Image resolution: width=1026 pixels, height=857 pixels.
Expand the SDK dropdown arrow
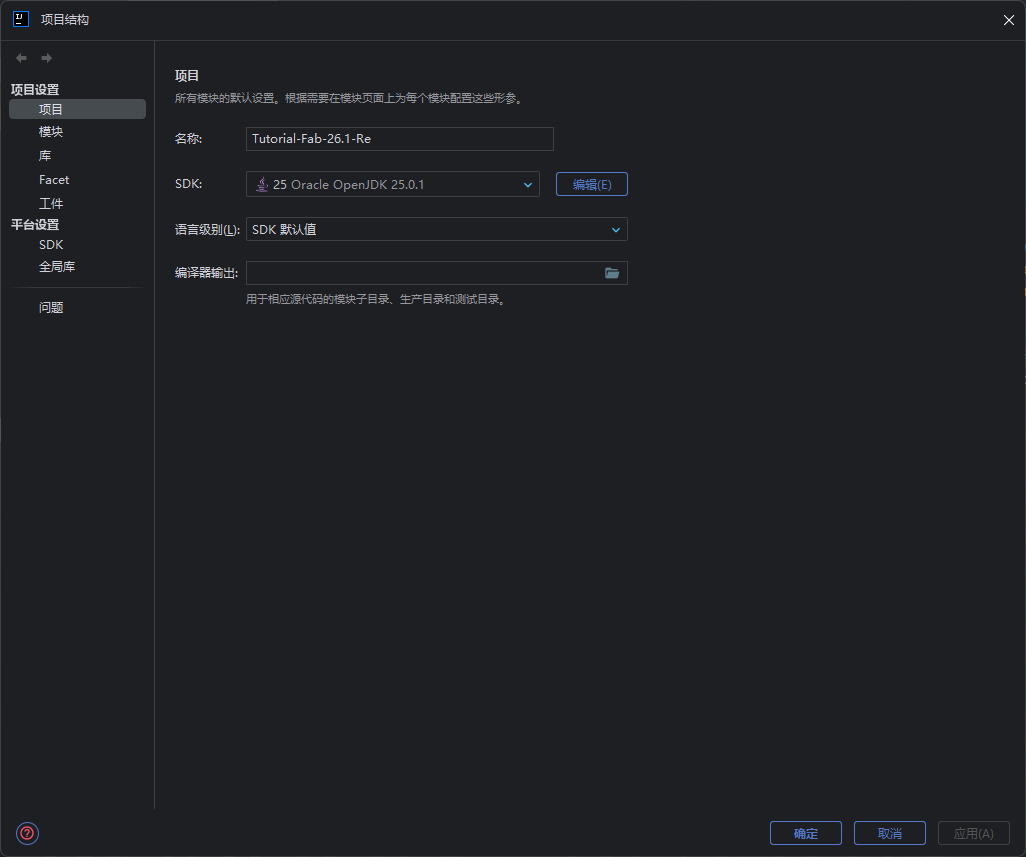coord(527,184)
